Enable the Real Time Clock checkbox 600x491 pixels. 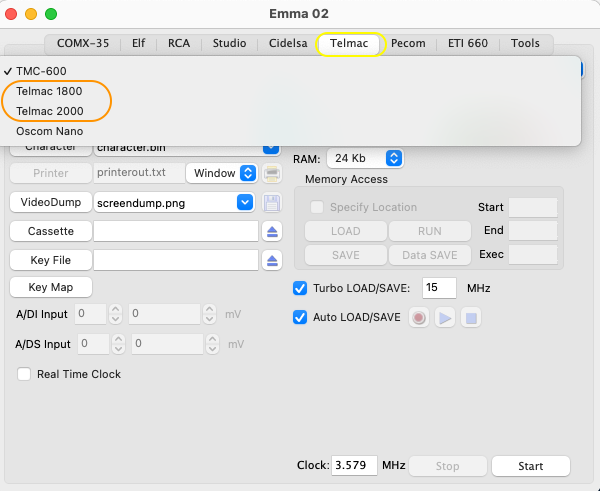[x=24, y=374]
